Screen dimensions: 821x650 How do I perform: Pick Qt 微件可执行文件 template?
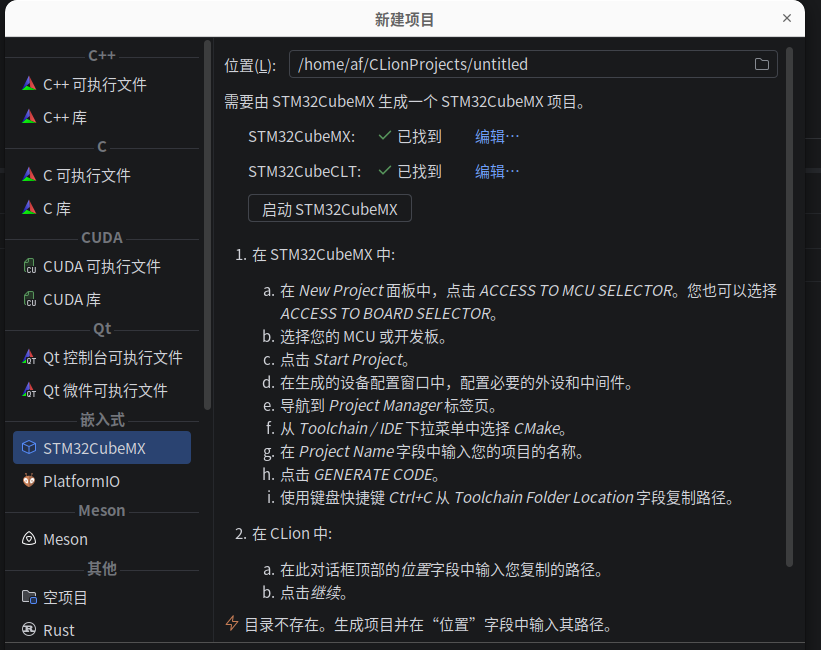[102, 390]
